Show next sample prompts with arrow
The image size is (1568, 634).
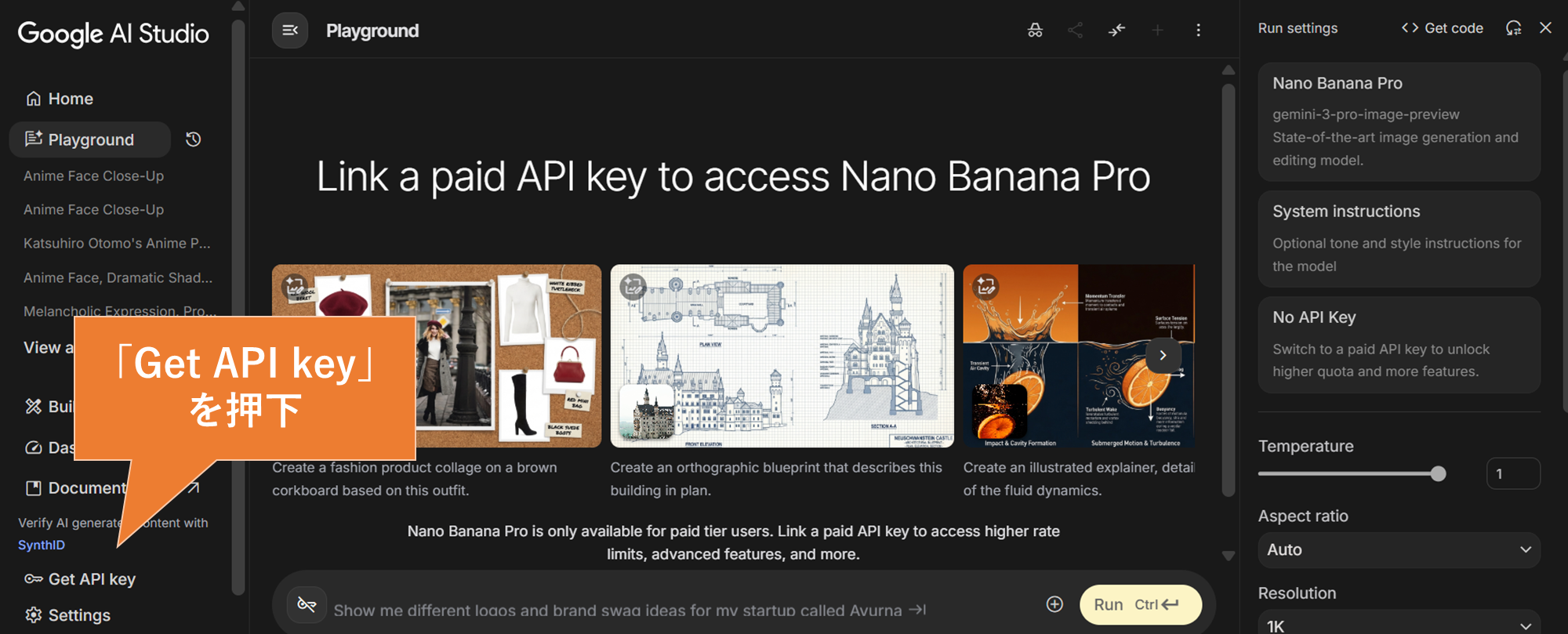pyautogui.click(x=1163, y=355)
